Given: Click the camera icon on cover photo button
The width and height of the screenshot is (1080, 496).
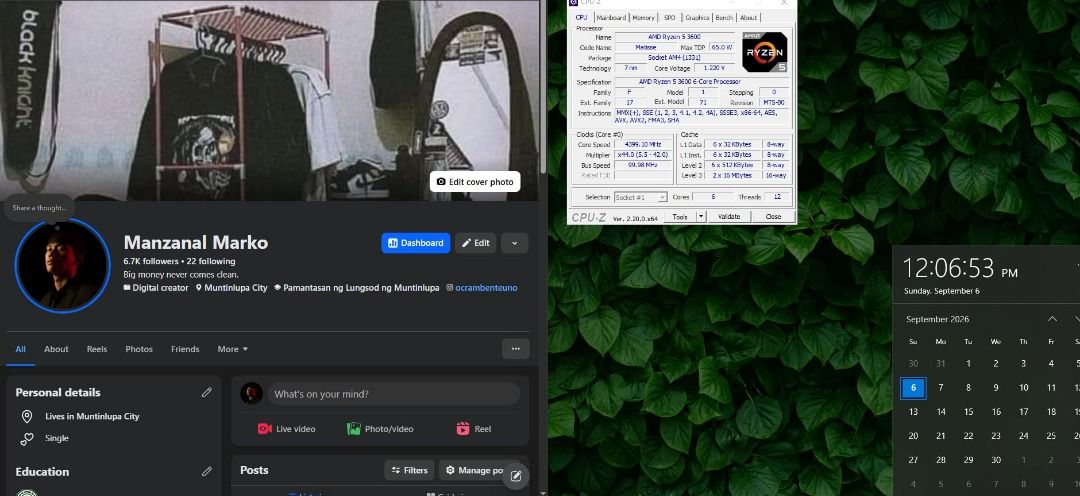Looking at the screenshot, I should pos(442,182).
